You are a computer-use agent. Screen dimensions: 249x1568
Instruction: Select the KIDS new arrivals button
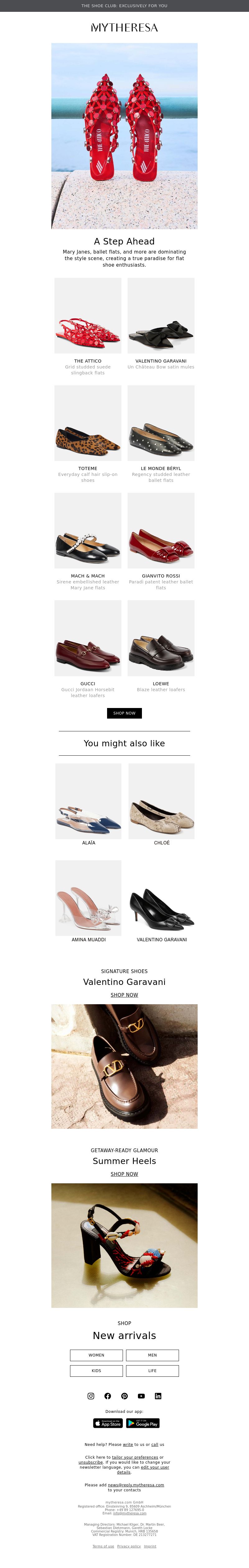coord(96,1371)
